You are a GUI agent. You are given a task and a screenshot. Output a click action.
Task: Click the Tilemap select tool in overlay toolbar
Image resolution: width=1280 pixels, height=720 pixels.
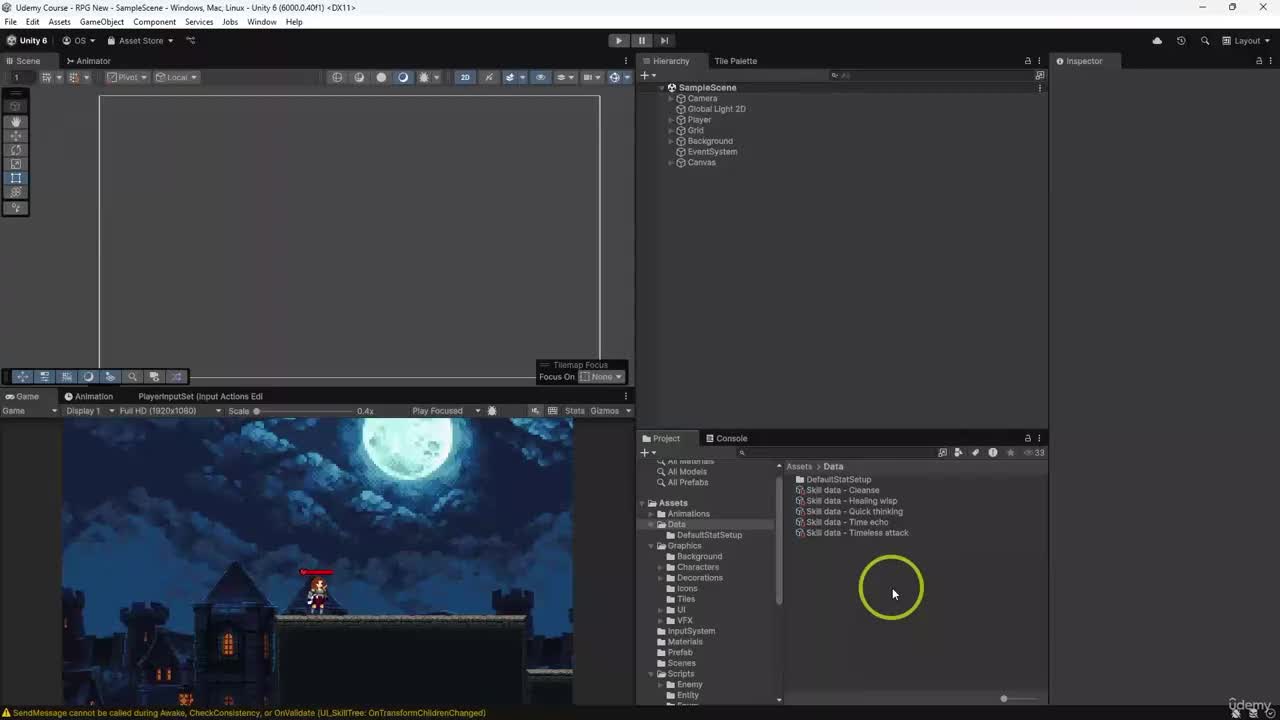tap(22, 377)
